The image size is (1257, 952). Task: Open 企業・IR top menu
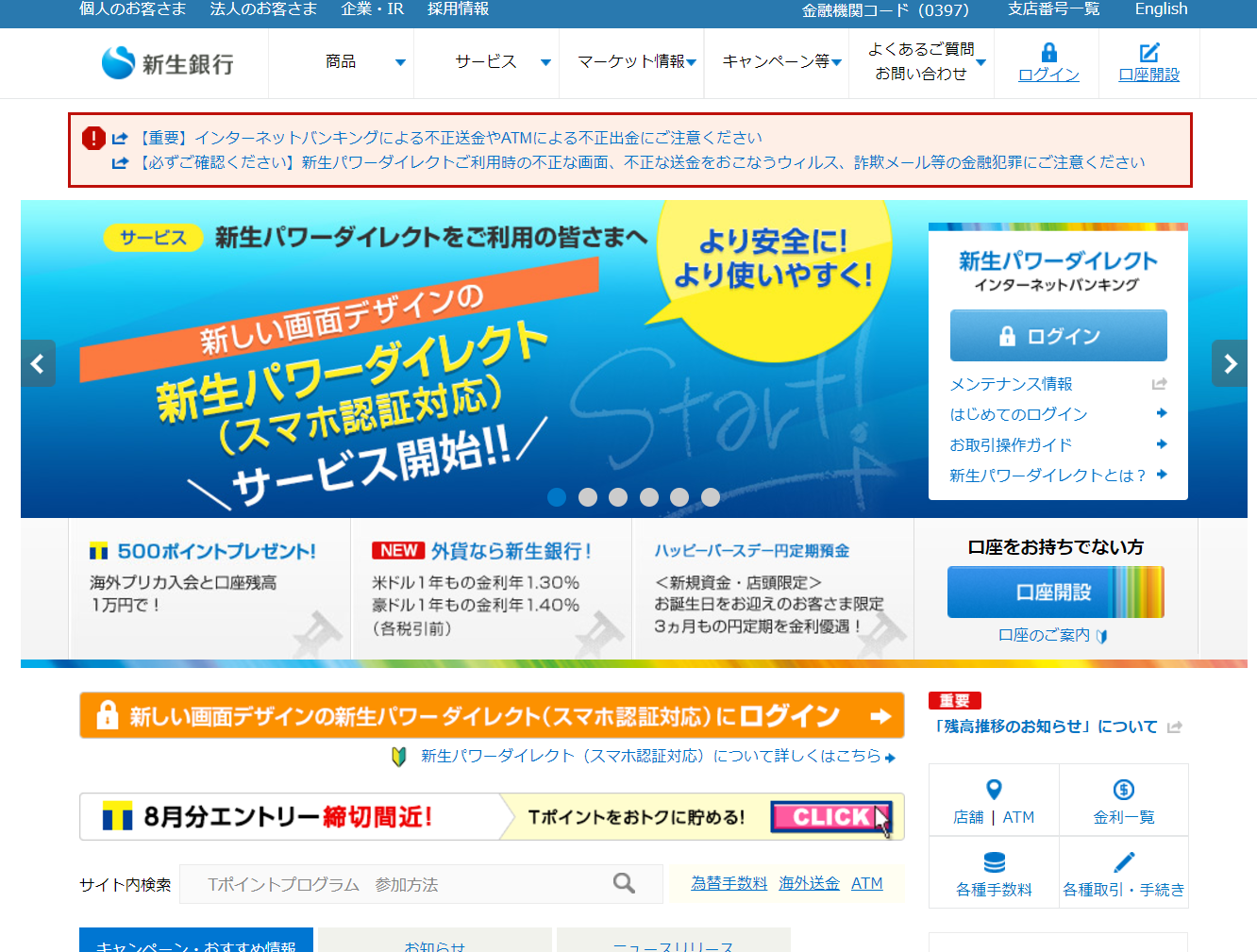373,9
